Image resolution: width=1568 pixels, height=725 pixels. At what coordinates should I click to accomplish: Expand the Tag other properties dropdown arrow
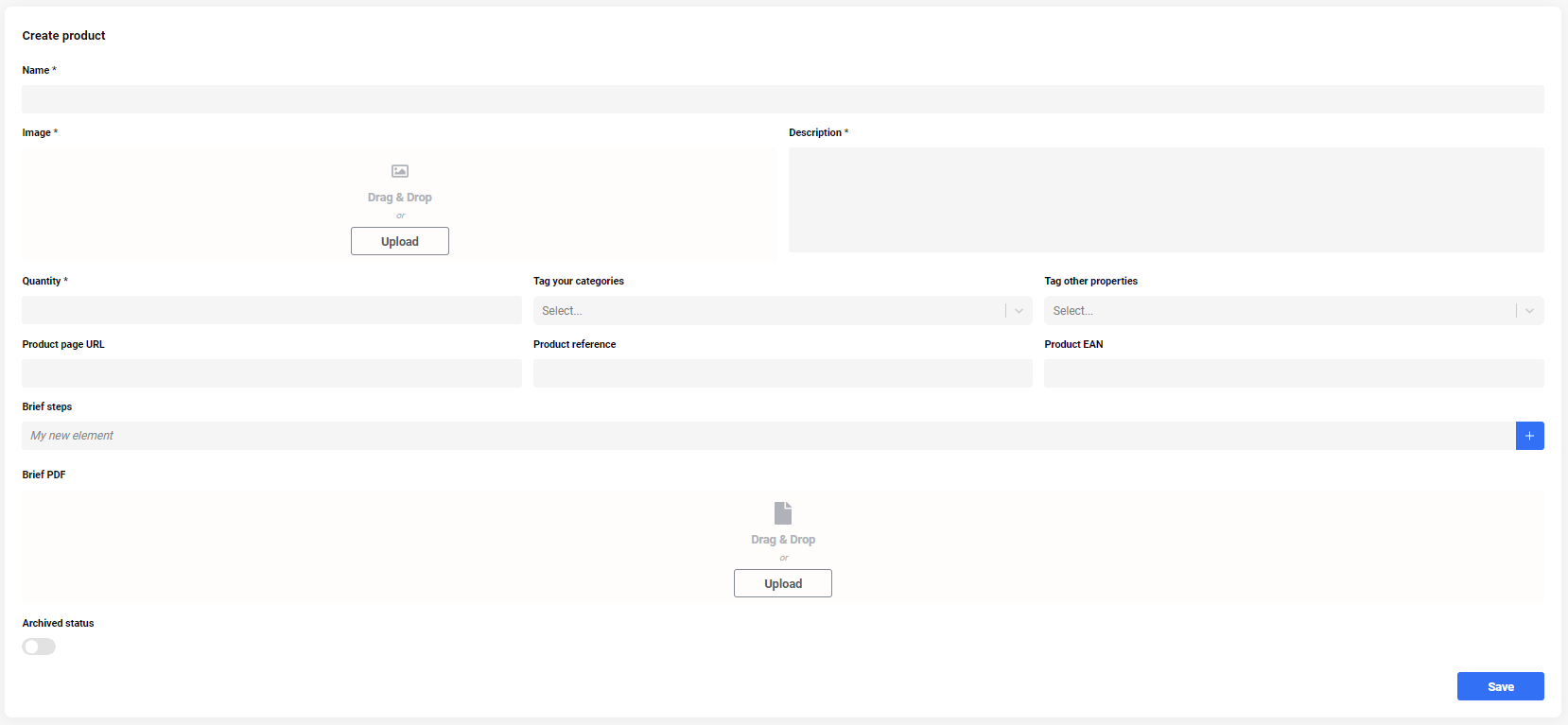[x=1529, y=311]
